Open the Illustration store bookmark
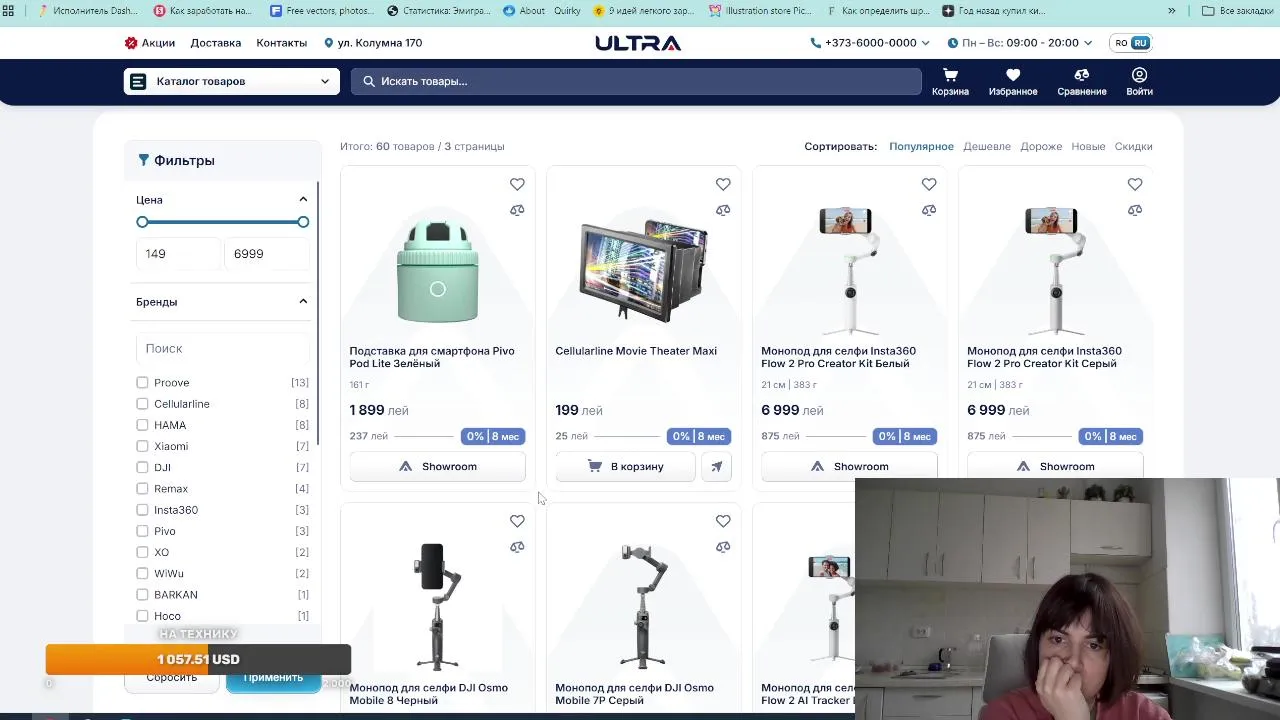 [x=760, y=11]
